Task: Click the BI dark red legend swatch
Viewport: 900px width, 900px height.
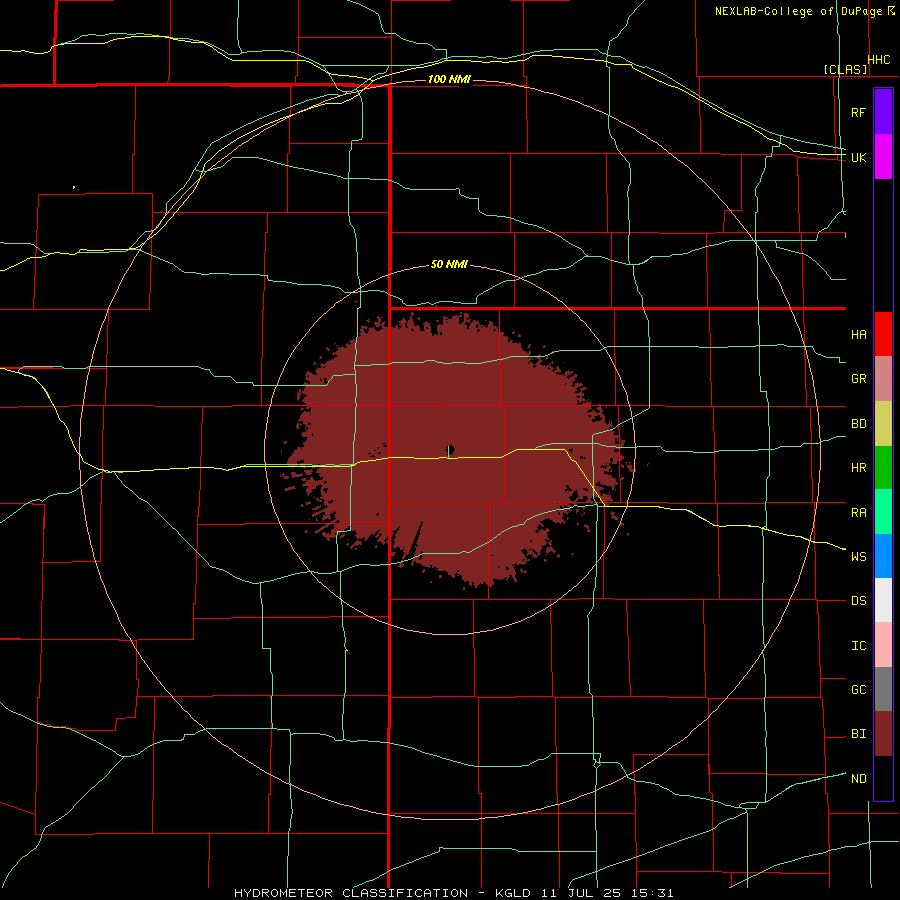Action: (883, 734)
